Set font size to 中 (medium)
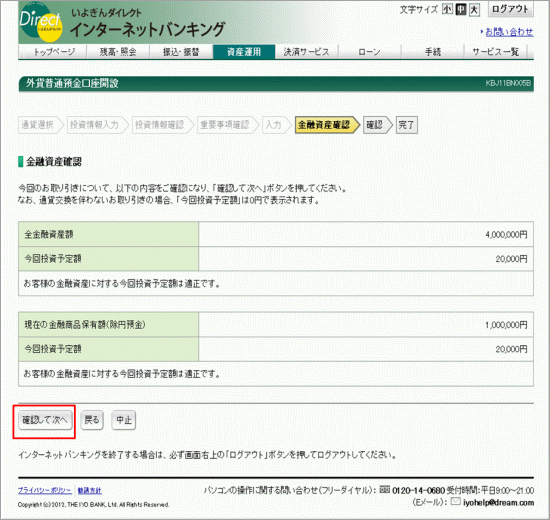The image size is (550, 520). pyautogui.click(x=461, y=9)
